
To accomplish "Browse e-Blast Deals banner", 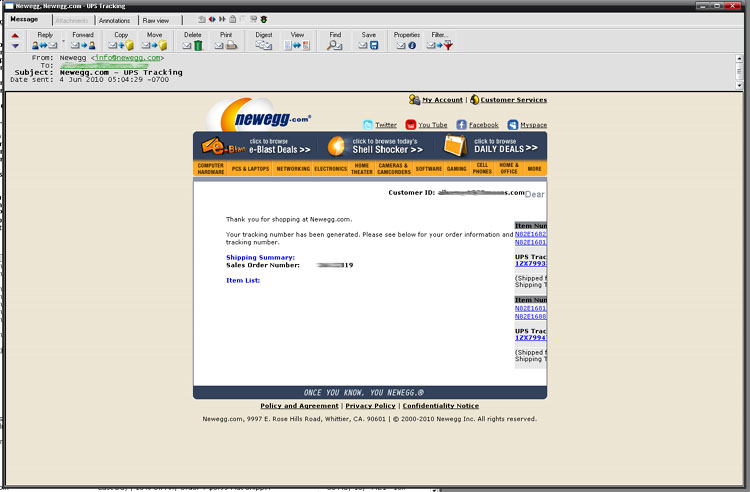I will point(256,146).
